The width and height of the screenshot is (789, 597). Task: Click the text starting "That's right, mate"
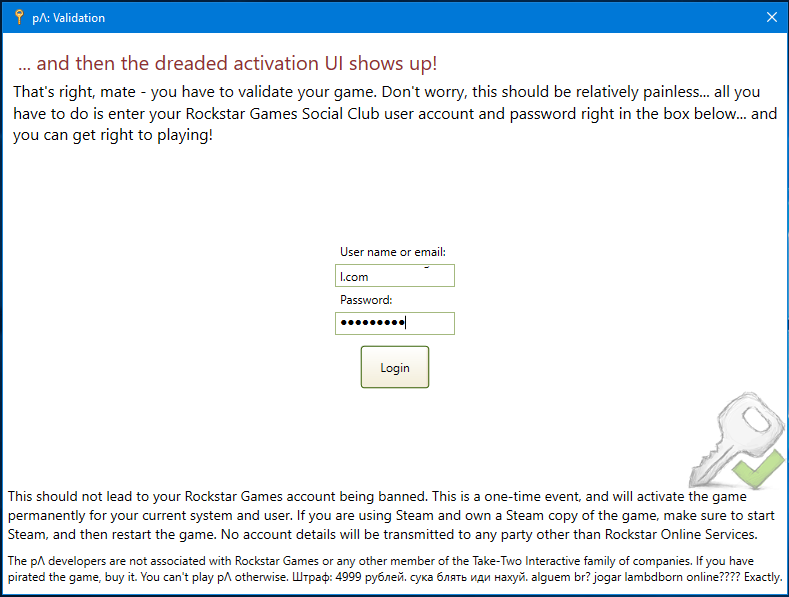(x=395, y=113)
